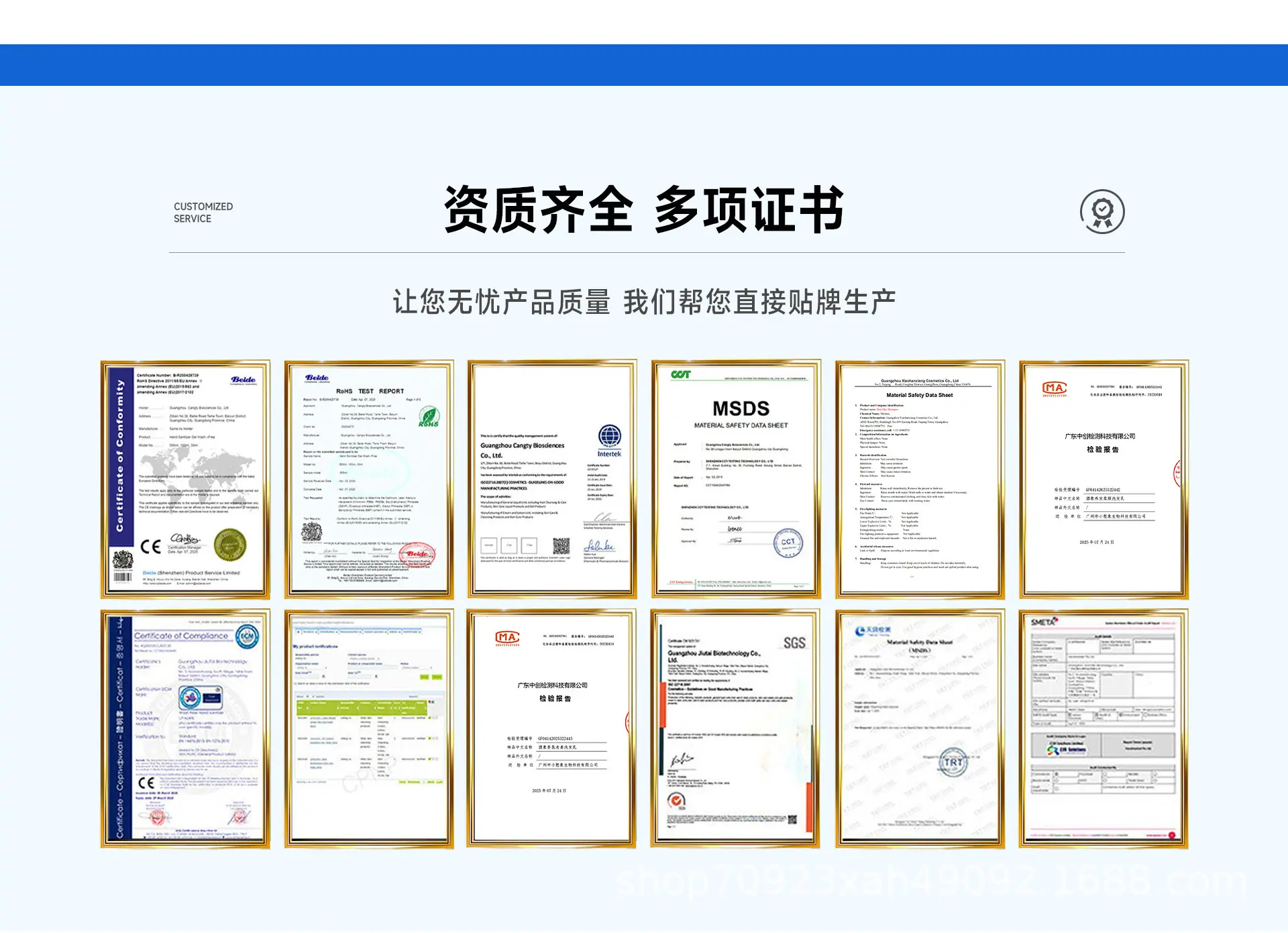The height and width of the screenshot is (933, 1288).
Task: Click the QR code on SGS certificate
Action: point(792,820)
